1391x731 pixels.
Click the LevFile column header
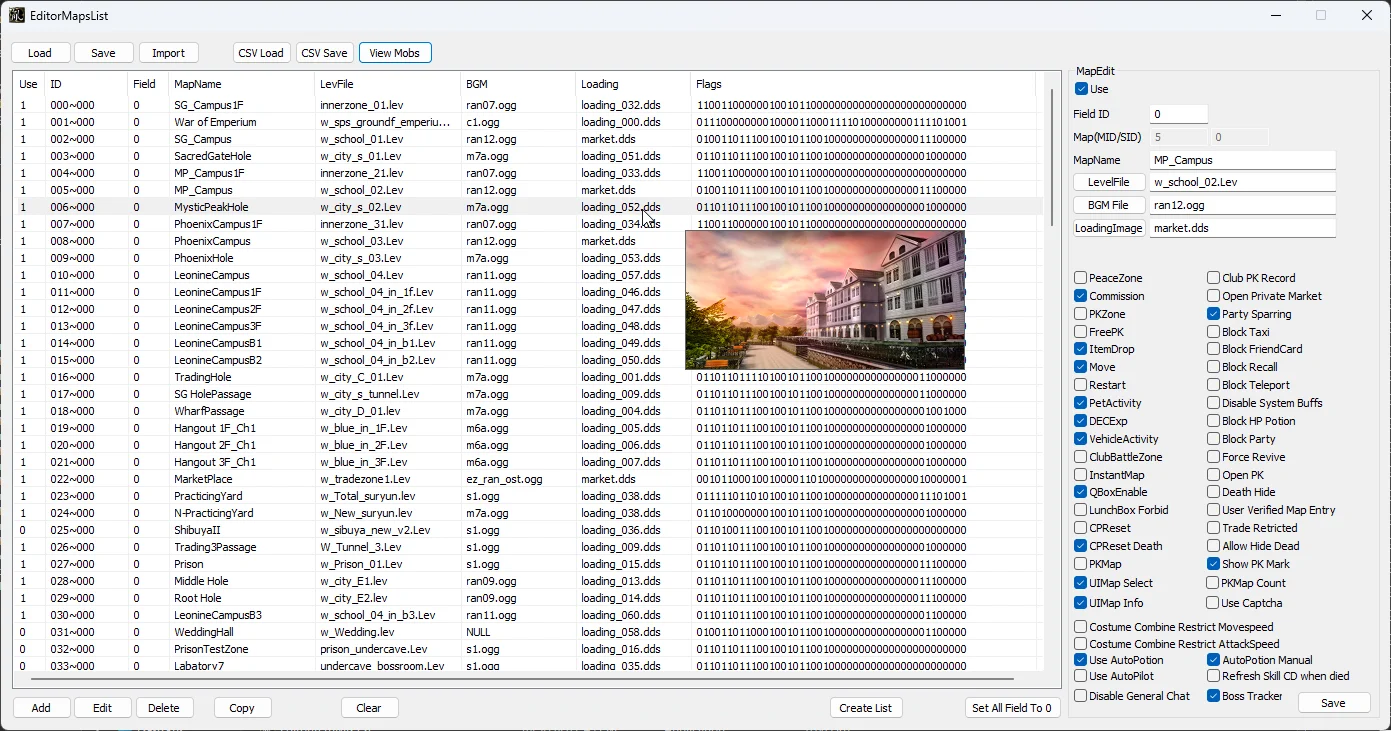386,84
